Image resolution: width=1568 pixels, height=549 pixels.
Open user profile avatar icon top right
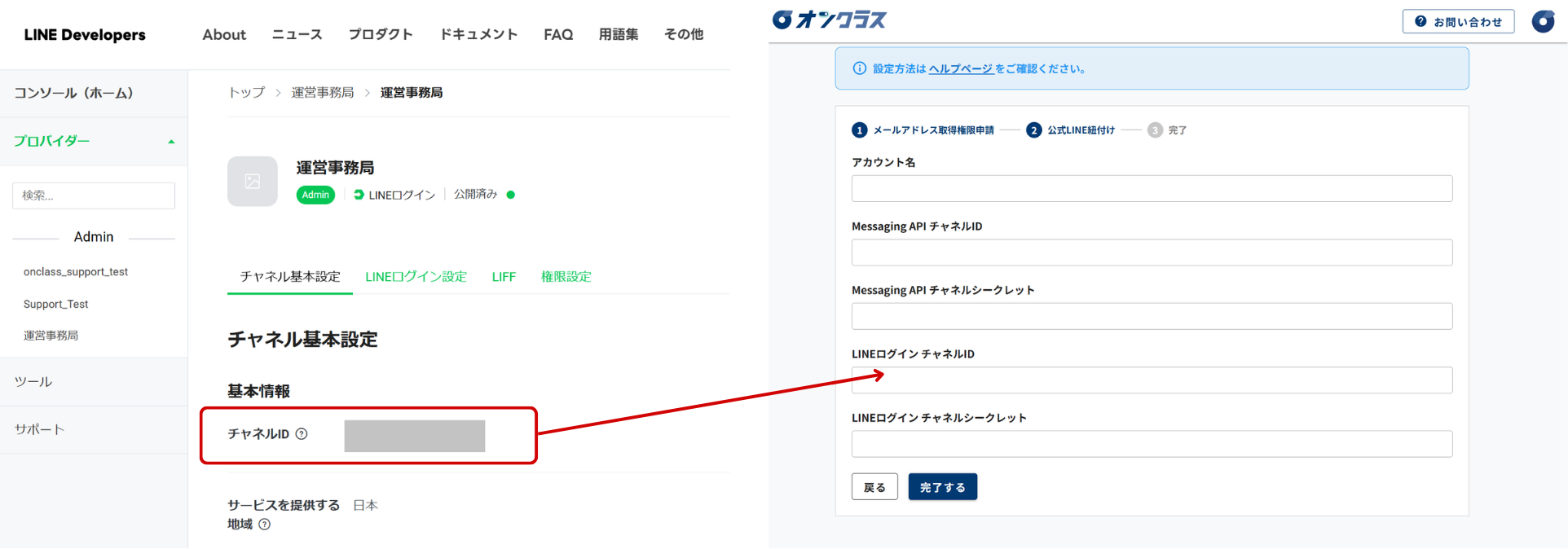click(1543, 21)
